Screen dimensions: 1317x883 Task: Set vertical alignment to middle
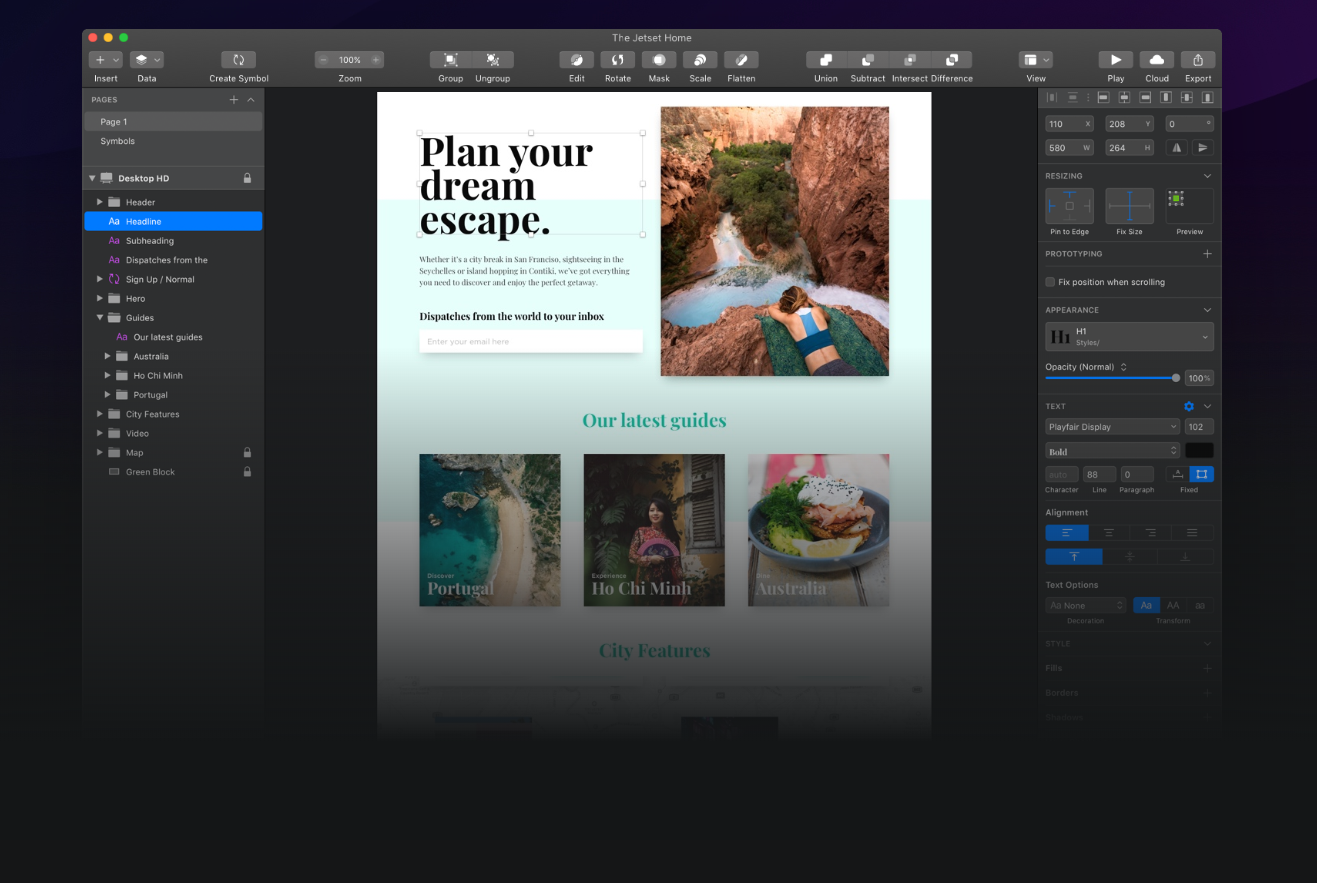click(1130, 557)
